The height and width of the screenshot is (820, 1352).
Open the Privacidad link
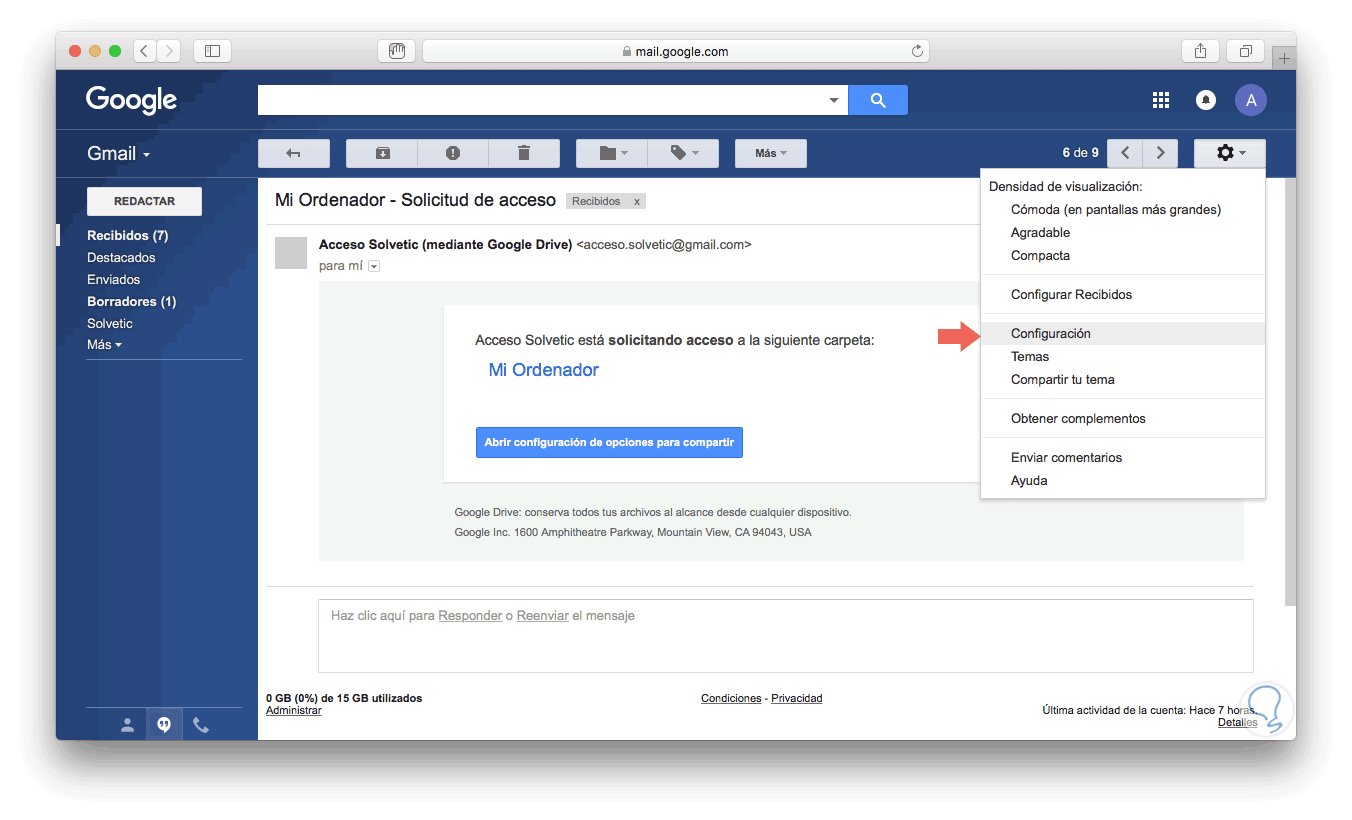pos(797,699)
